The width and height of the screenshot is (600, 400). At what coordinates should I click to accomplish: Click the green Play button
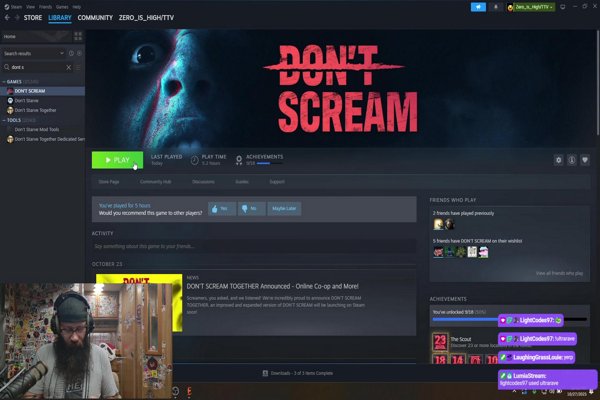(117, 160)
